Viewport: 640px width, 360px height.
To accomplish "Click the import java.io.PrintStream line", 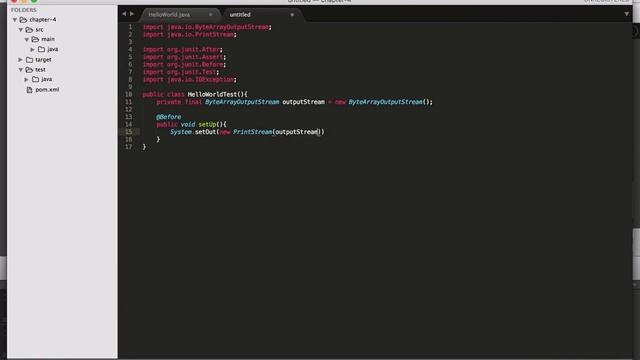I will (189, 35).
